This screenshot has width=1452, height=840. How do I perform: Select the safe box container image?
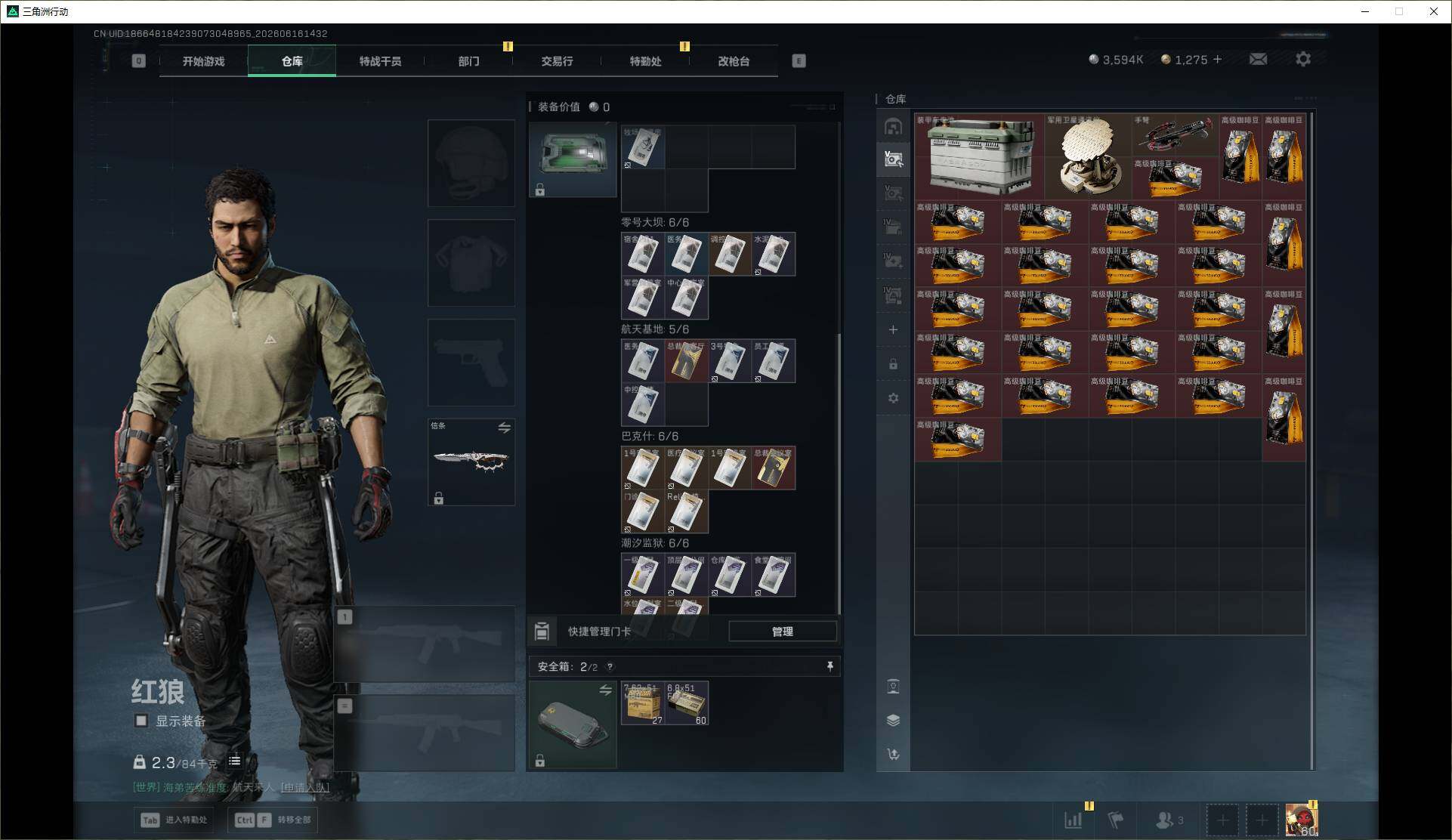[x=573, y=724]
